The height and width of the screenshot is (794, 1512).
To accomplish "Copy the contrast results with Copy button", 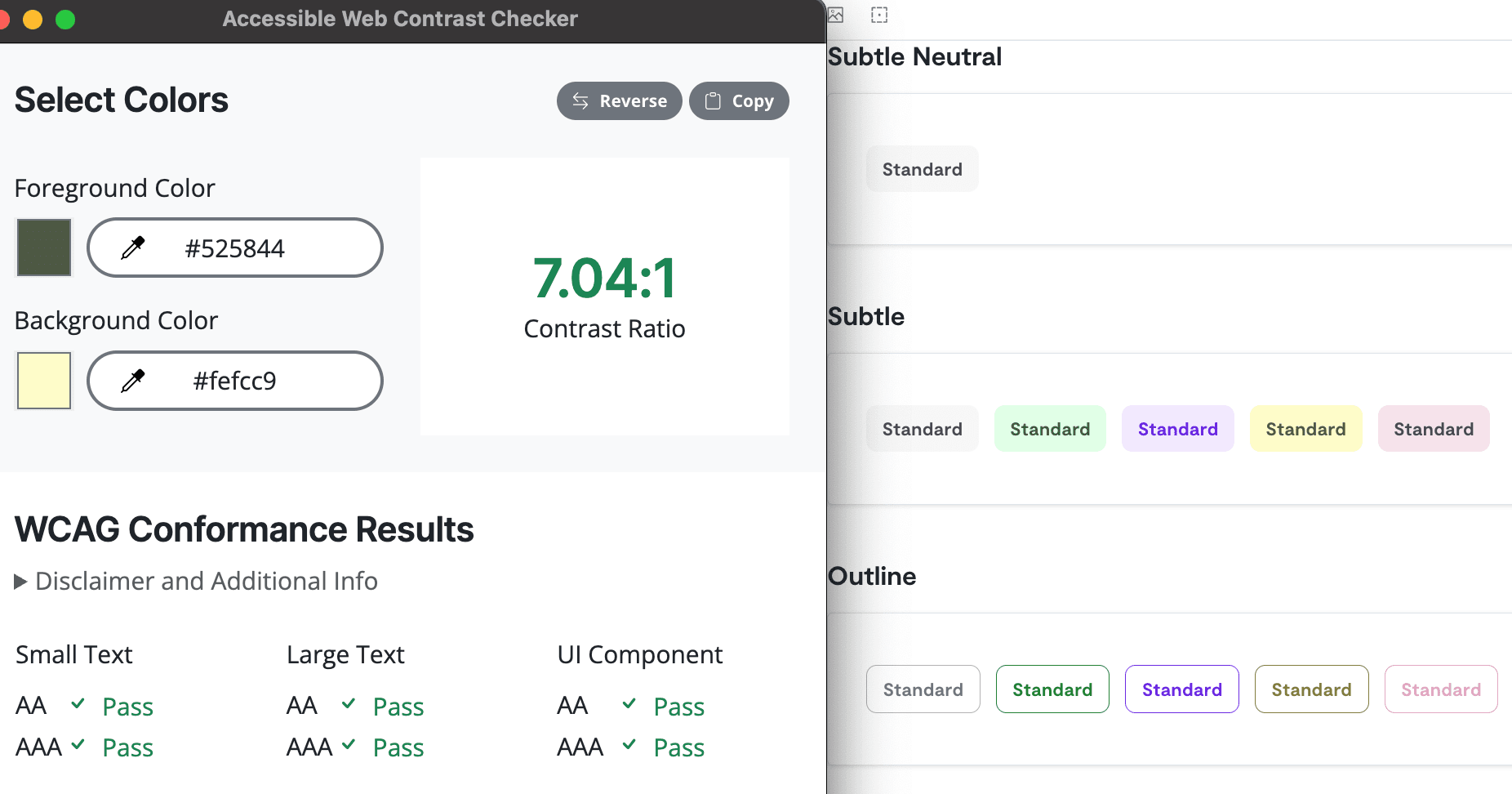I will [x=739, y=100].
